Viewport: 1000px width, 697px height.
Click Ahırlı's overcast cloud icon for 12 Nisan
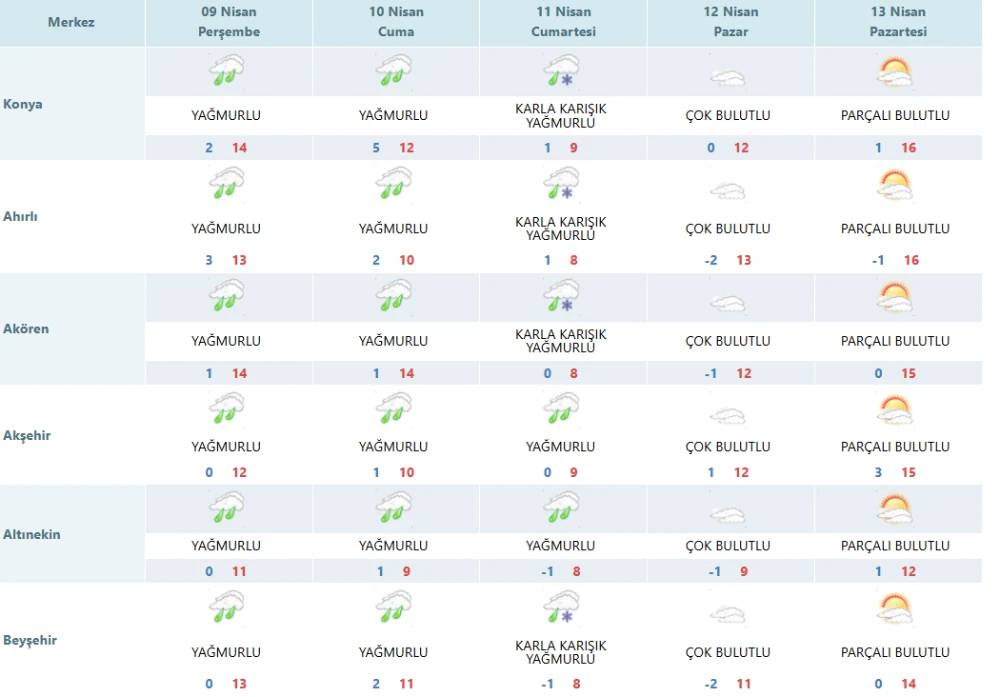(x=728, y=190)
